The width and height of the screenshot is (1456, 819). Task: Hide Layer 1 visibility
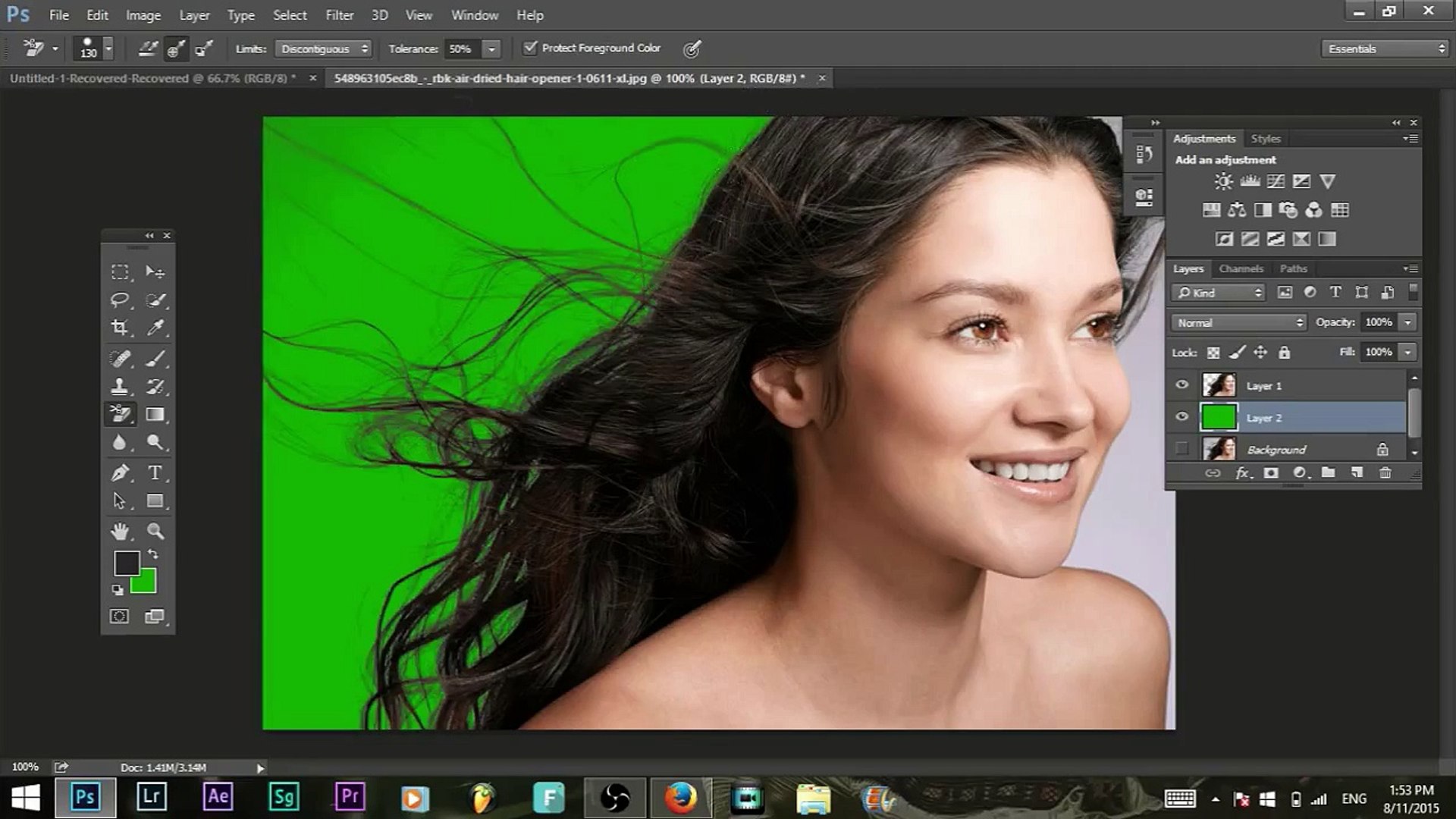coord(1182,385)
